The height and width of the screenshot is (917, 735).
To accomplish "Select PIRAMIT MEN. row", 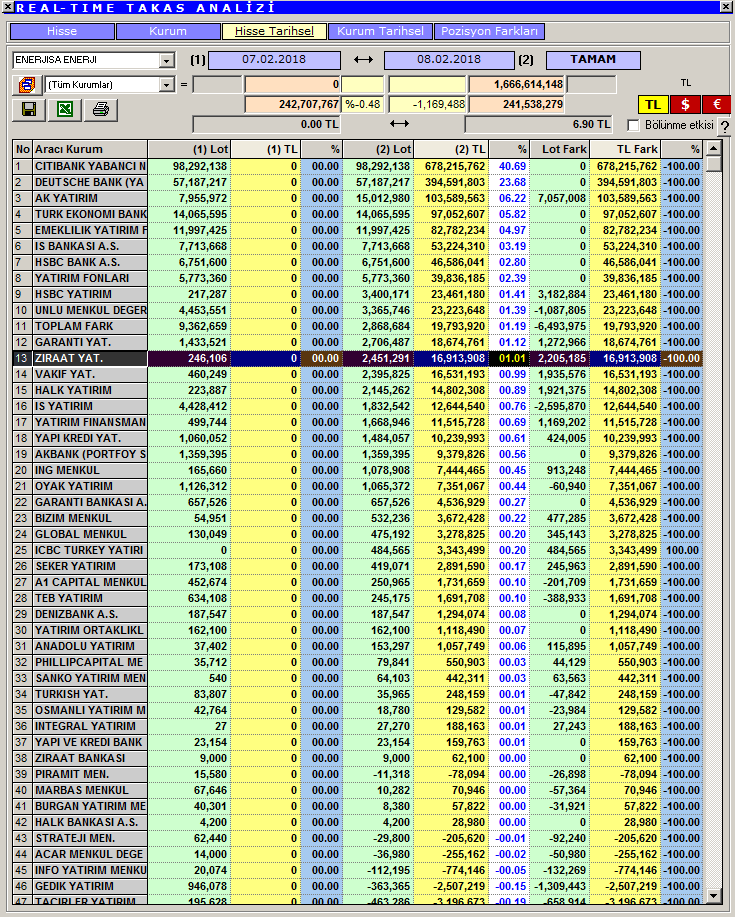I will pyautogui.click(x=358, y=774).
